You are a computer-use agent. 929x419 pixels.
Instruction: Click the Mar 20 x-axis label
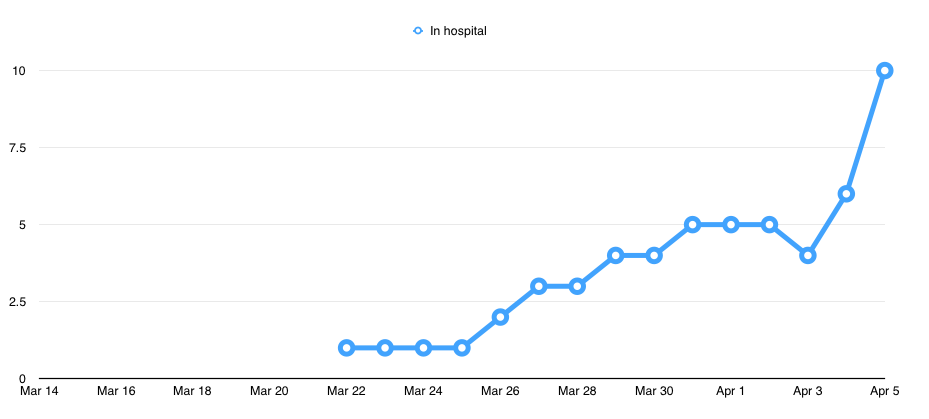point(269,391)
